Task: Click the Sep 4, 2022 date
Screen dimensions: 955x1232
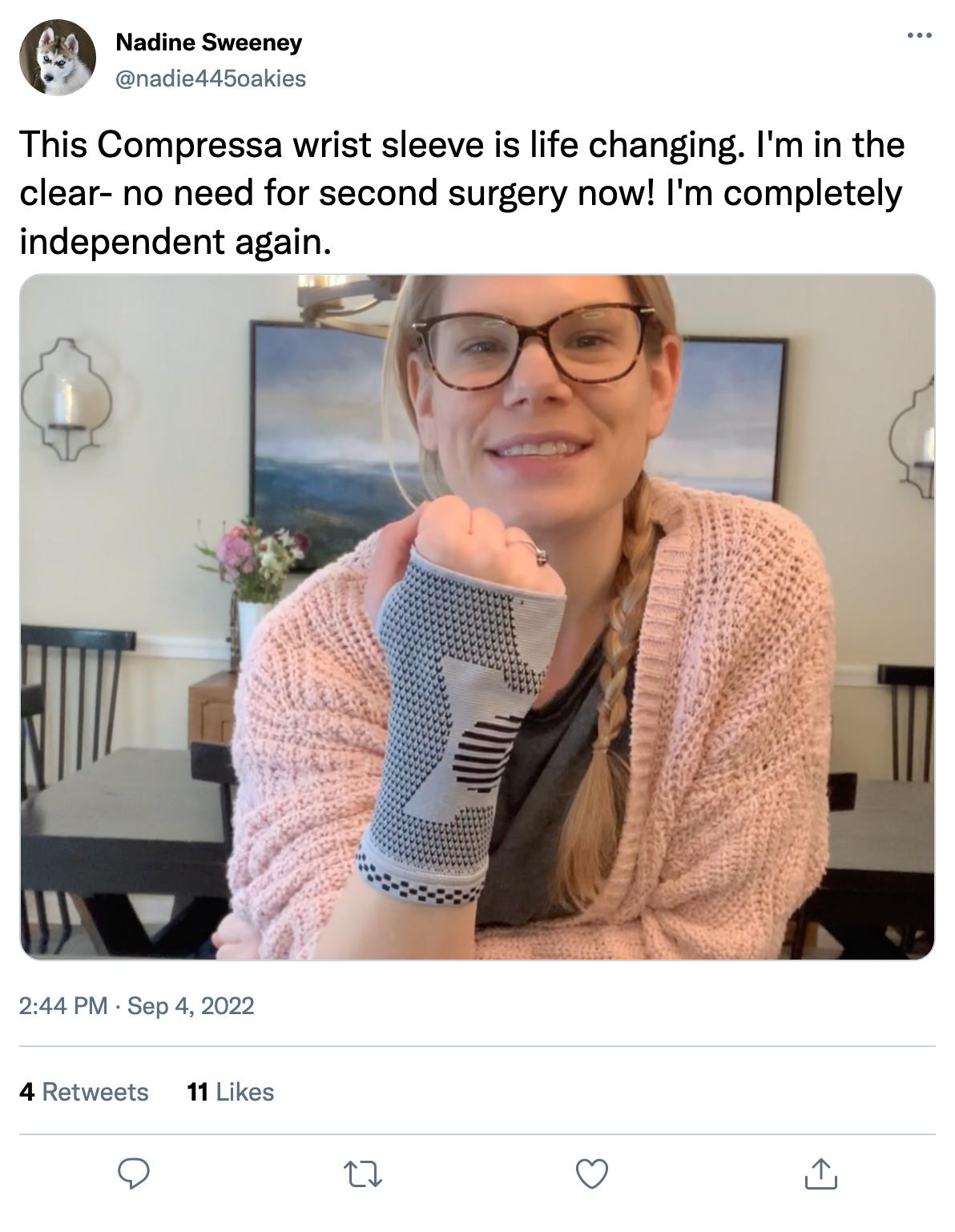Action: pos(191,1005)
